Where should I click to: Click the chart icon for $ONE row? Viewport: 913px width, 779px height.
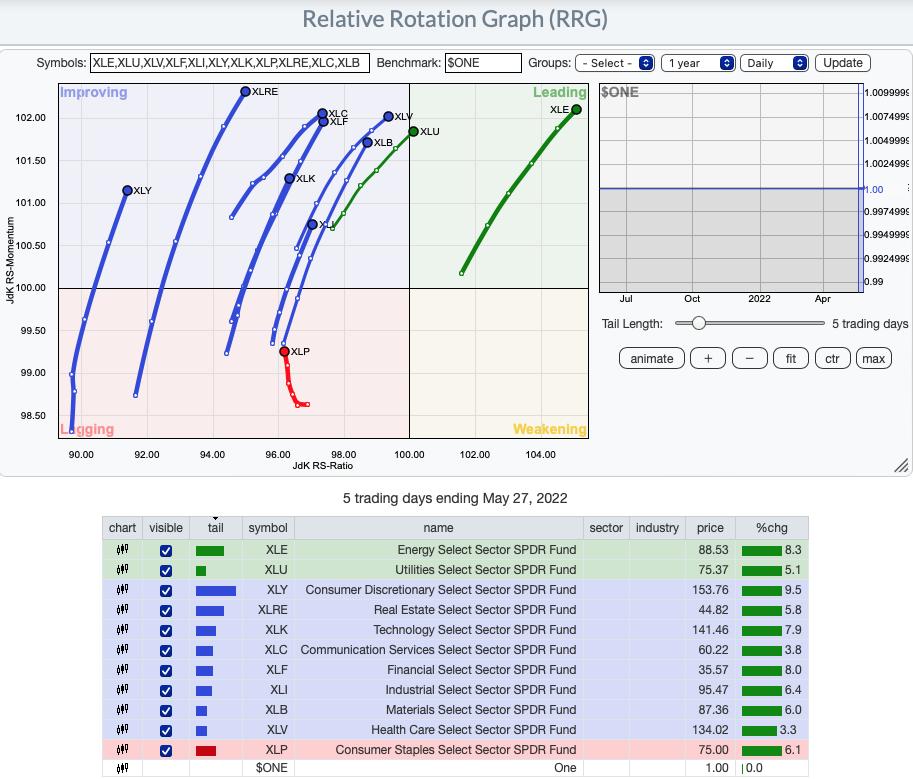point(123,768)
